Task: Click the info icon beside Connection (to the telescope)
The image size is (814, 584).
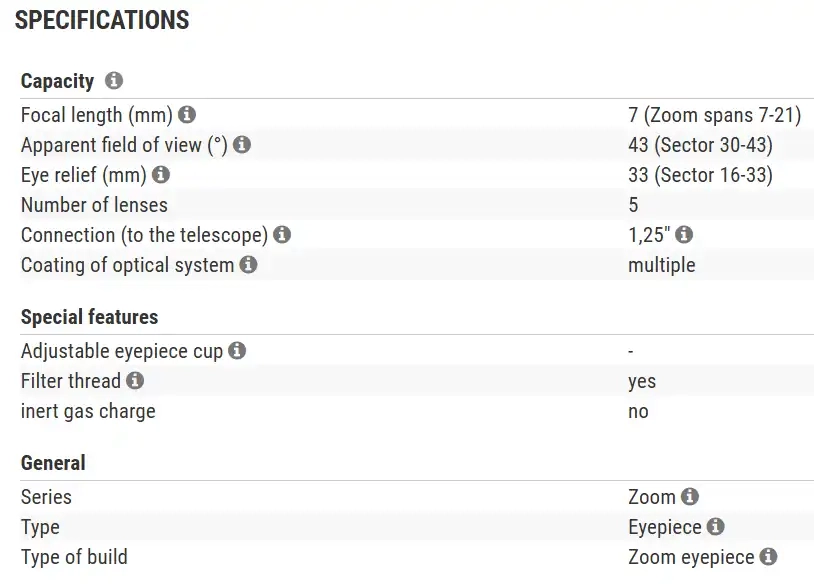Action: pyautogui.click(x=282, y=235)
